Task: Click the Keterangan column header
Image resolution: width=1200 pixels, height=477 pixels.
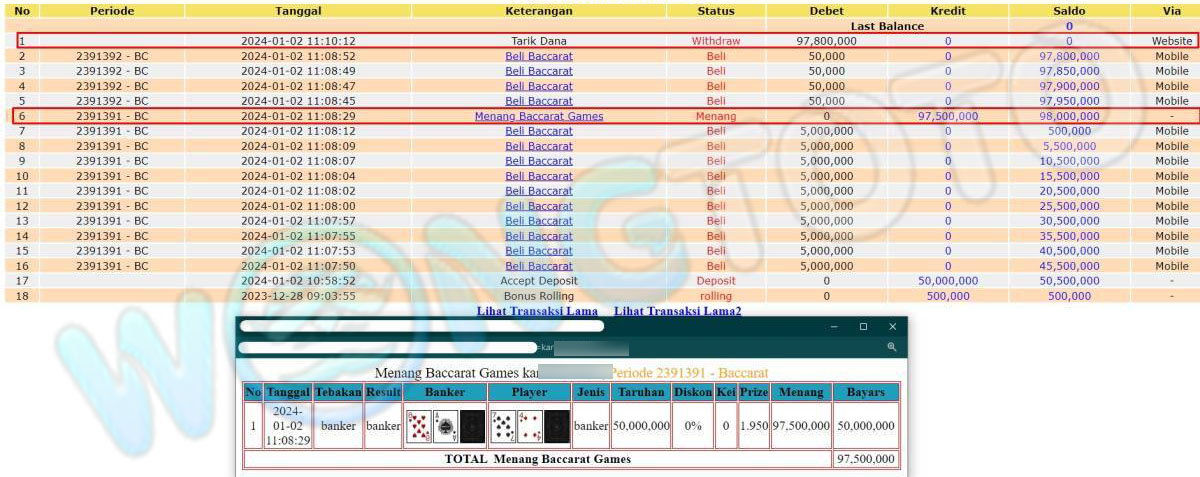Action: (x=539, y=11)
